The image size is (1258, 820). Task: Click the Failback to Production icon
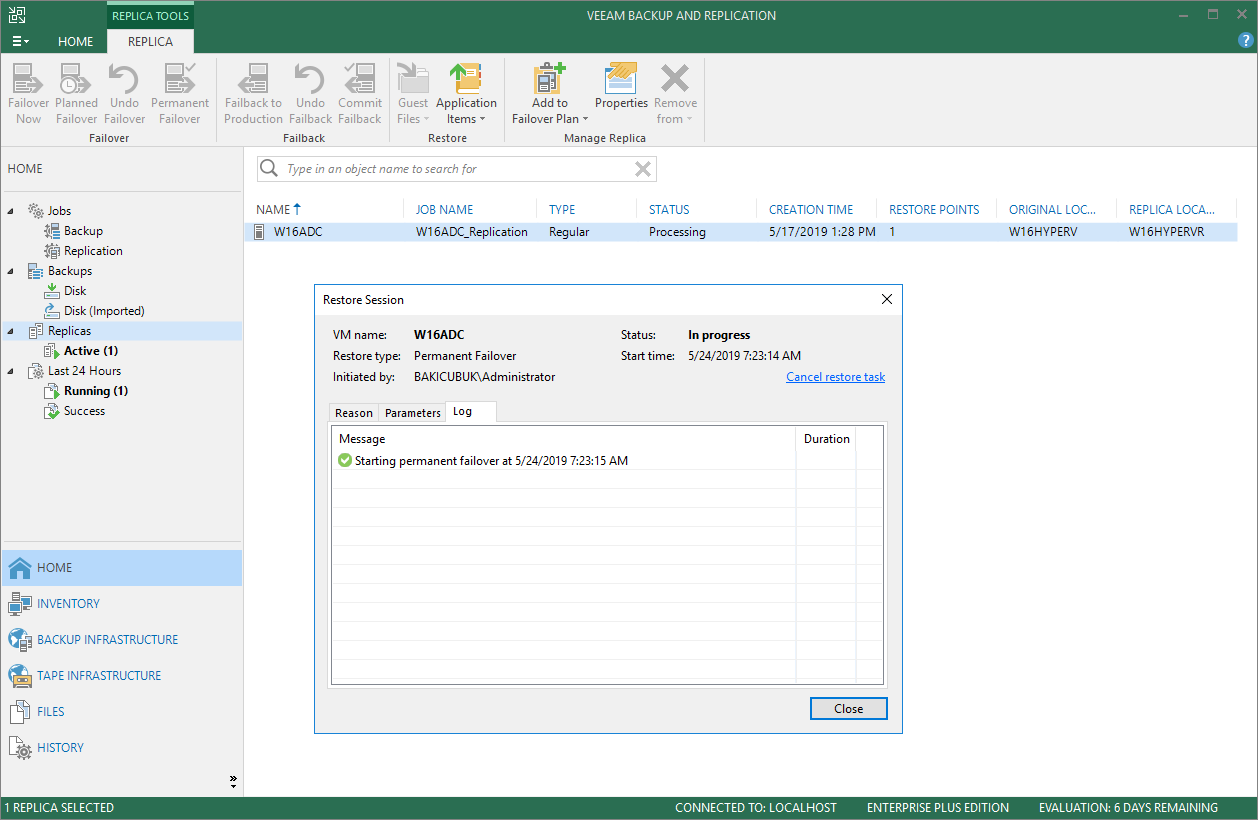click(253, 94)
